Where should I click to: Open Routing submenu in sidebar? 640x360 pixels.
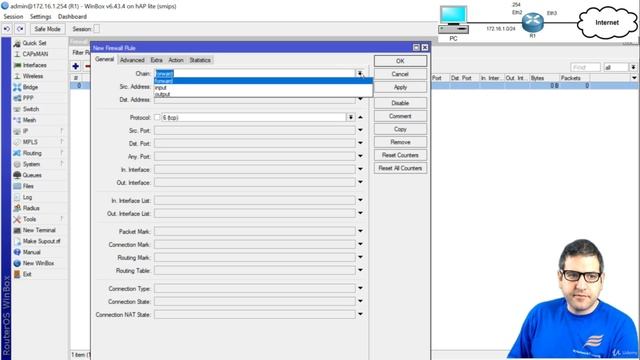[x=32, y=153]
